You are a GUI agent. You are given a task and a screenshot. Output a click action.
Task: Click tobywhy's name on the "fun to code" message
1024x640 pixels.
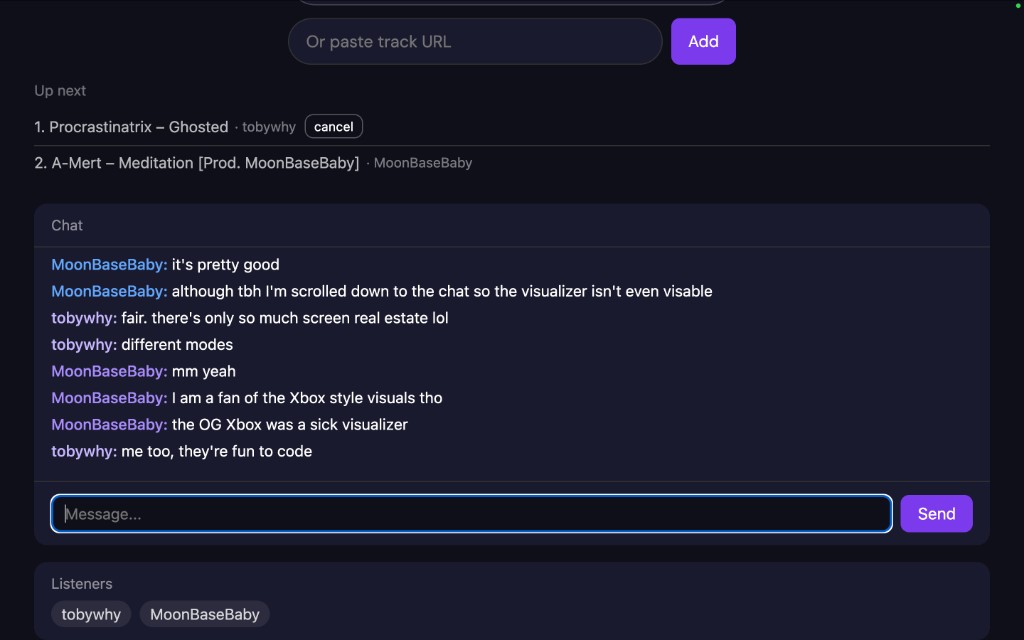point(84,452)
